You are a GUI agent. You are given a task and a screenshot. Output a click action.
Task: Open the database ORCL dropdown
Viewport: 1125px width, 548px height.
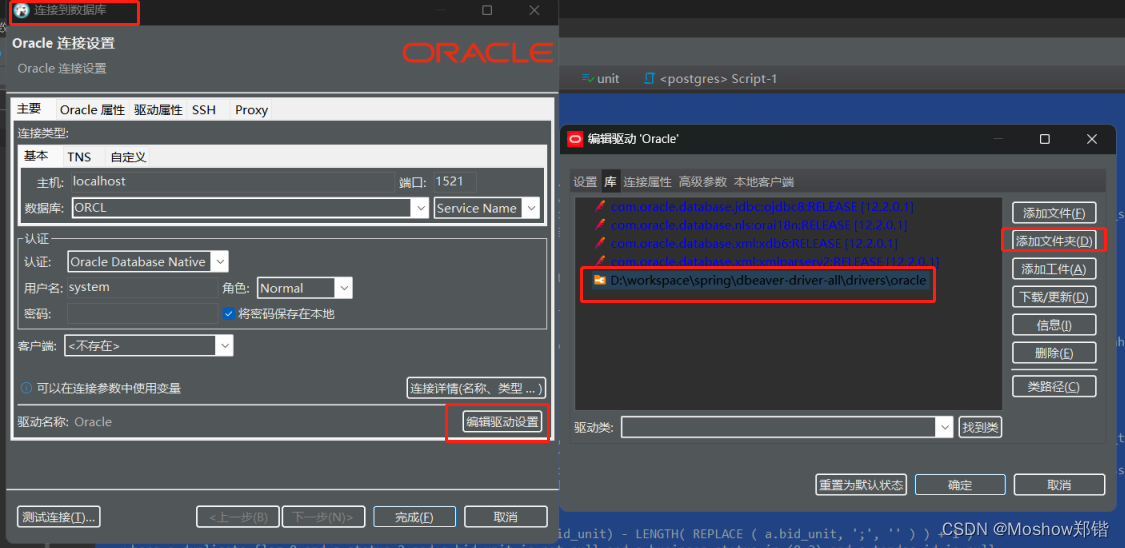(420, 208)
